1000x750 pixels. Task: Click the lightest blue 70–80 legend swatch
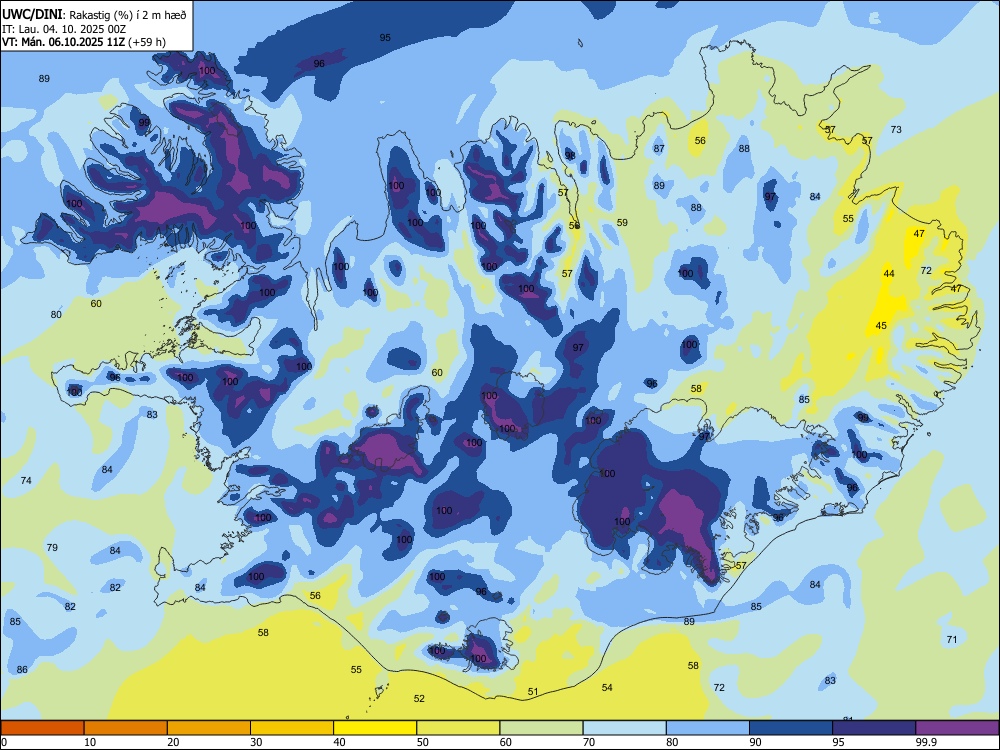point(624,728)
